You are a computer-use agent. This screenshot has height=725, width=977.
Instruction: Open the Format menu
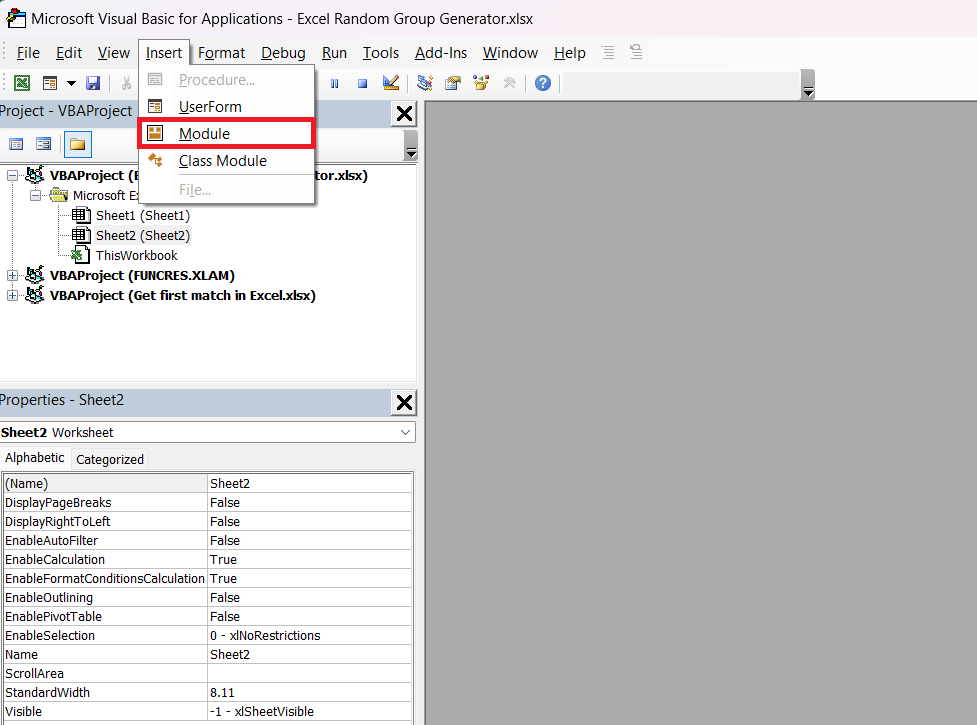click(221, 53)
